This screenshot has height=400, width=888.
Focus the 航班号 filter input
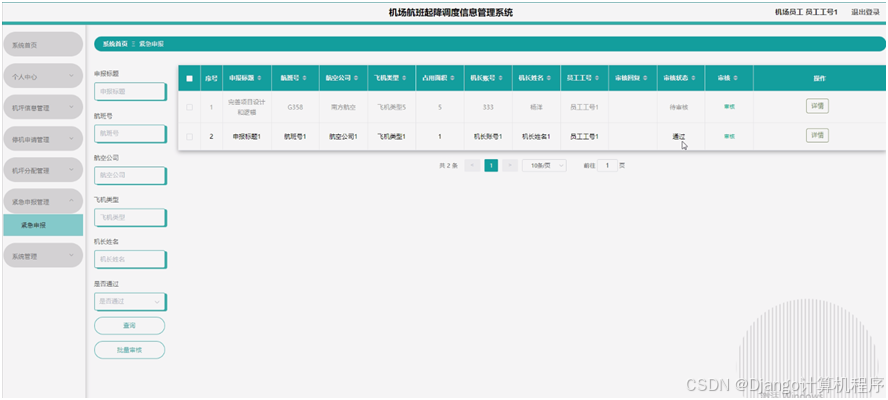coord(130,133)
